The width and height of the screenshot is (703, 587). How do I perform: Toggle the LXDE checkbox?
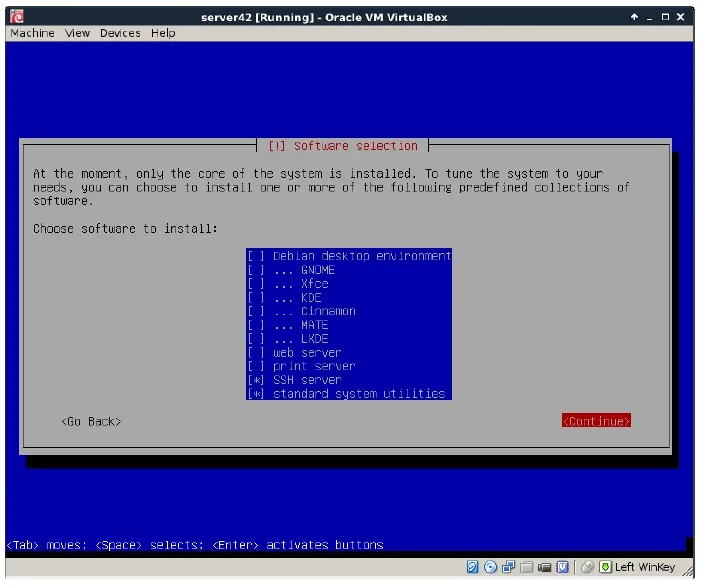coord(256,339)
